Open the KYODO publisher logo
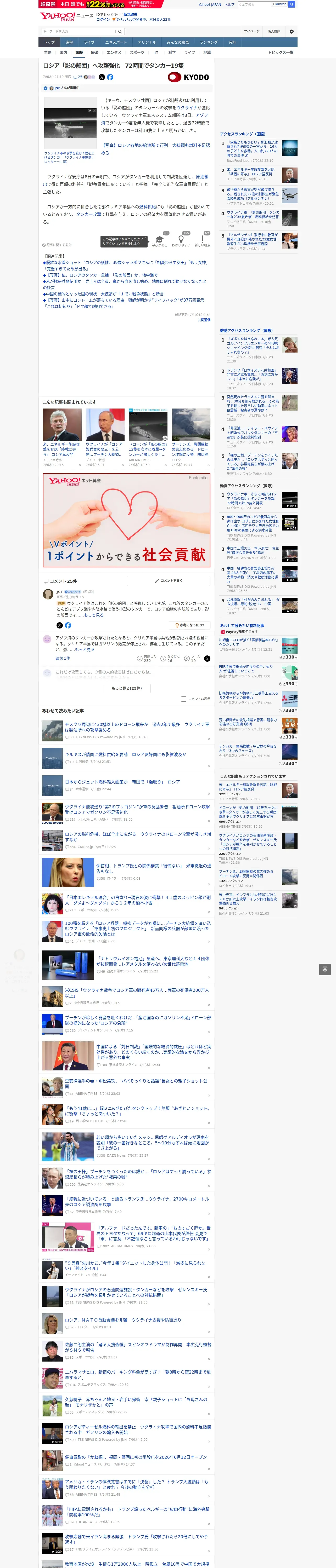This screenshot has width=336, height=1568. click(188, 77)
